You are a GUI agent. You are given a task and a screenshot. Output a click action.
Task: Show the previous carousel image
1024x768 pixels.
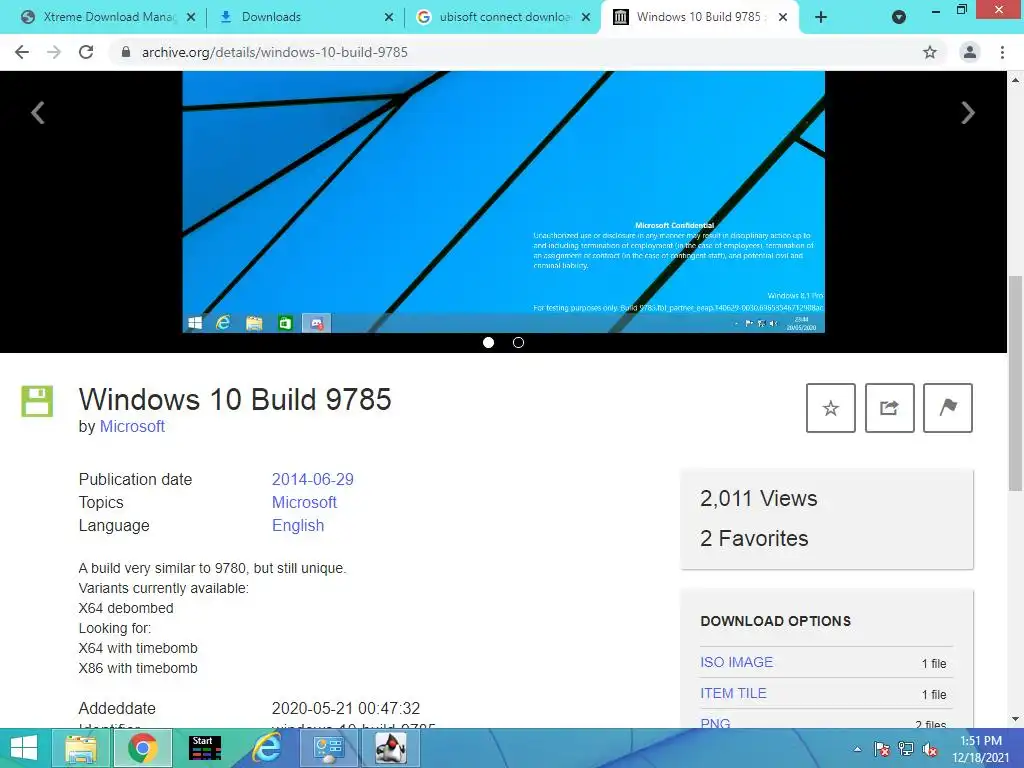[x=38, y=112]
